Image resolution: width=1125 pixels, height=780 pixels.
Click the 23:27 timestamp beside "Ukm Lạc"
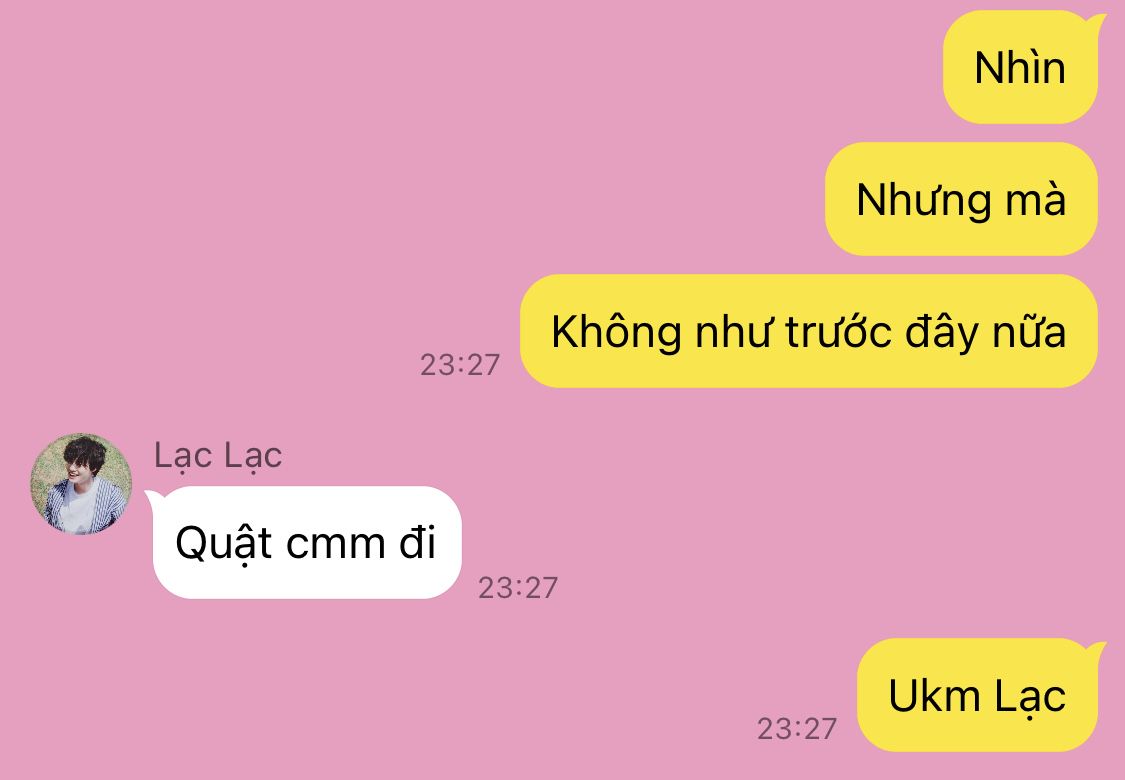(x=797, y=728)
